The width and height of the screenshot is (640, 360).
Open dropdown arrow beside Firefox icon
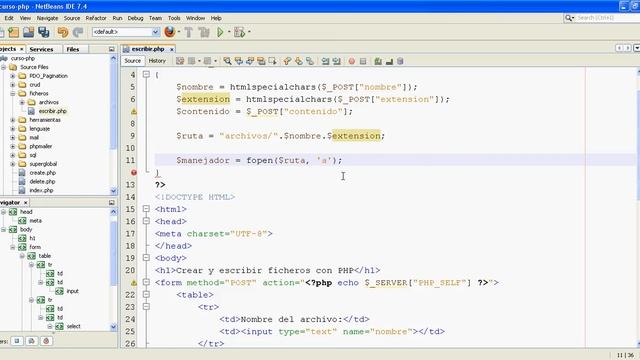pos(179,32)
